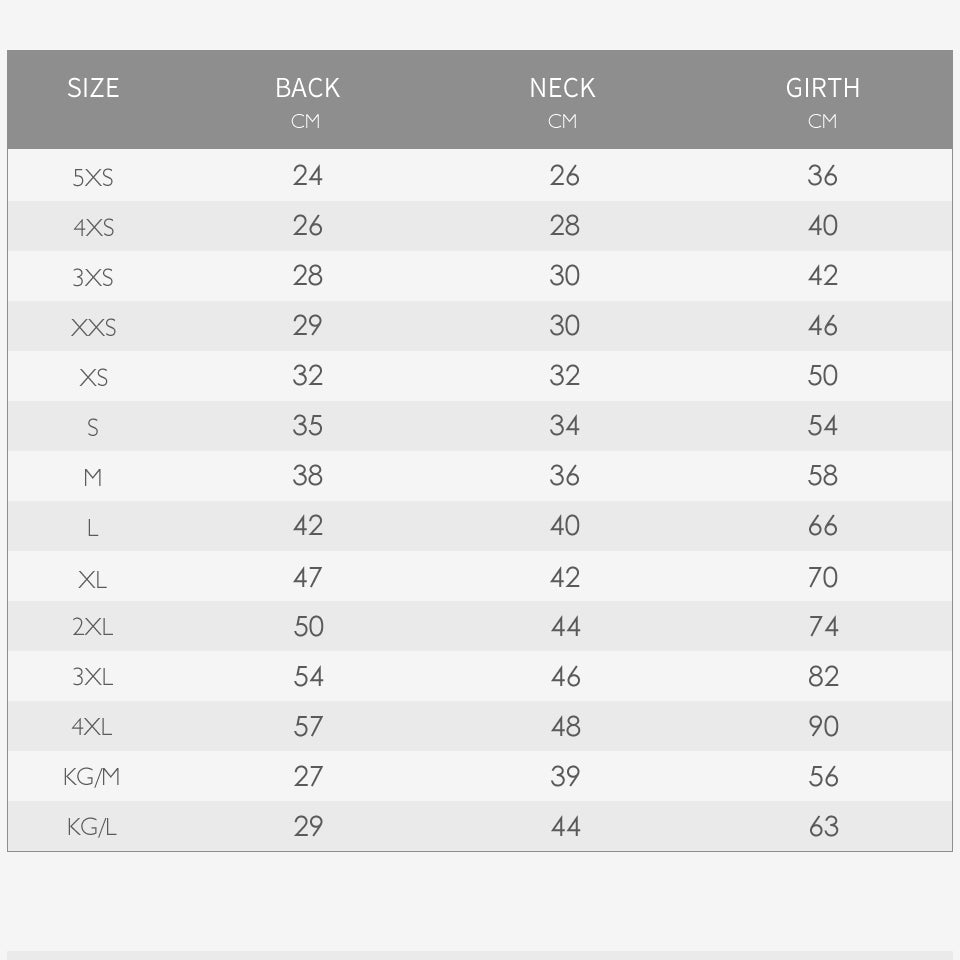Image resolution: width=960 pixels, height=960 pixels.
Task: Click the KG/M size label
Action: [x=92, y=777]
